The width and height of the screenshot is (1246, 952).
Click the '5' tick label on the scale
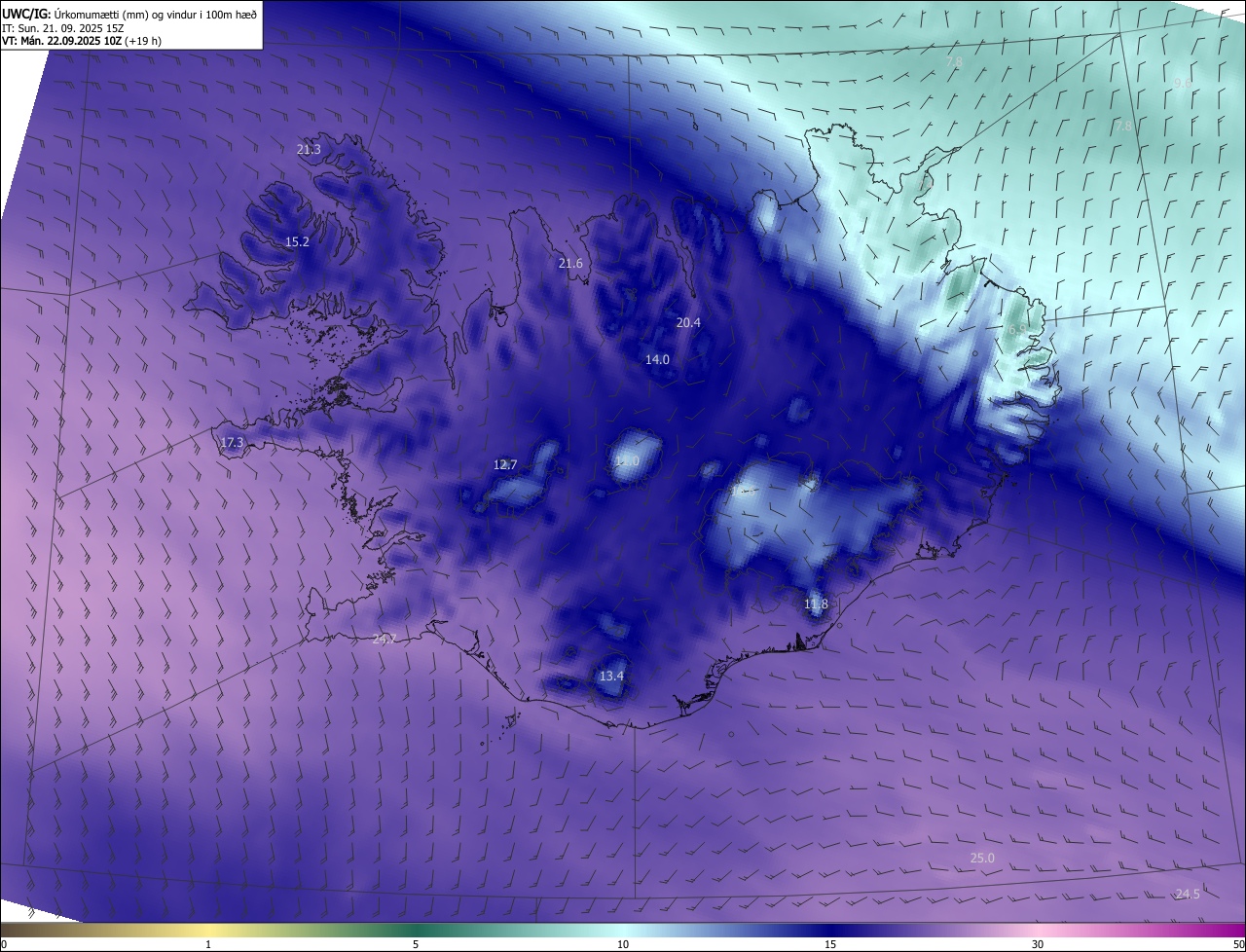coord(416,944)
